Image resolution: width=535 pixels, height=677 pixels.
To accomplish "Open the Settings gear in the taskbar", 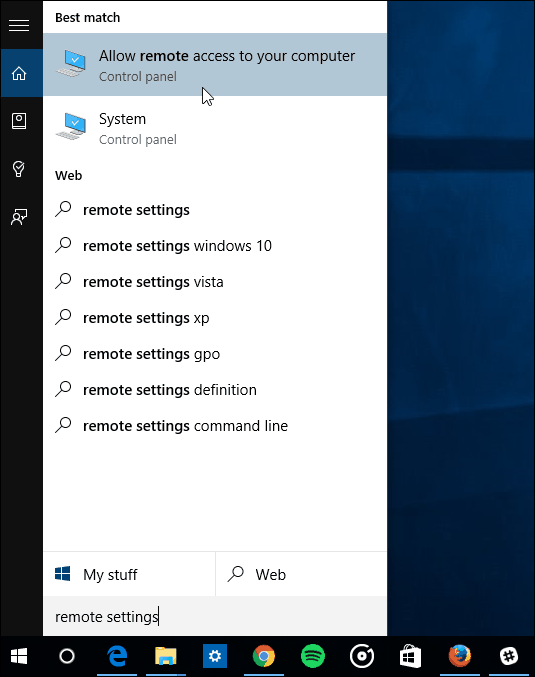I will (x=215, y=656).
